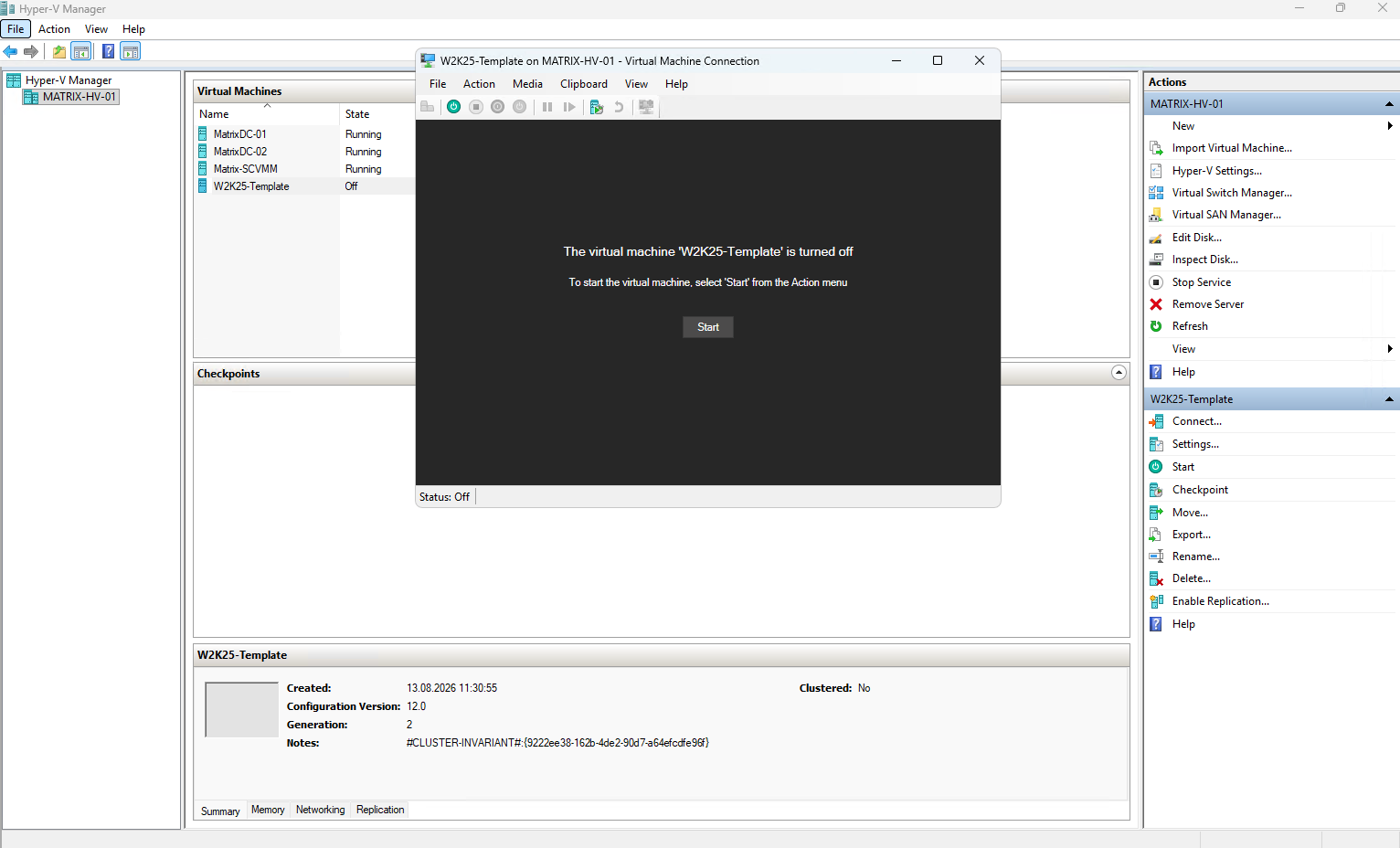Start the VM with the green power toolbar icon
Screen dimensions: 1400x848
tap(454, 107)
